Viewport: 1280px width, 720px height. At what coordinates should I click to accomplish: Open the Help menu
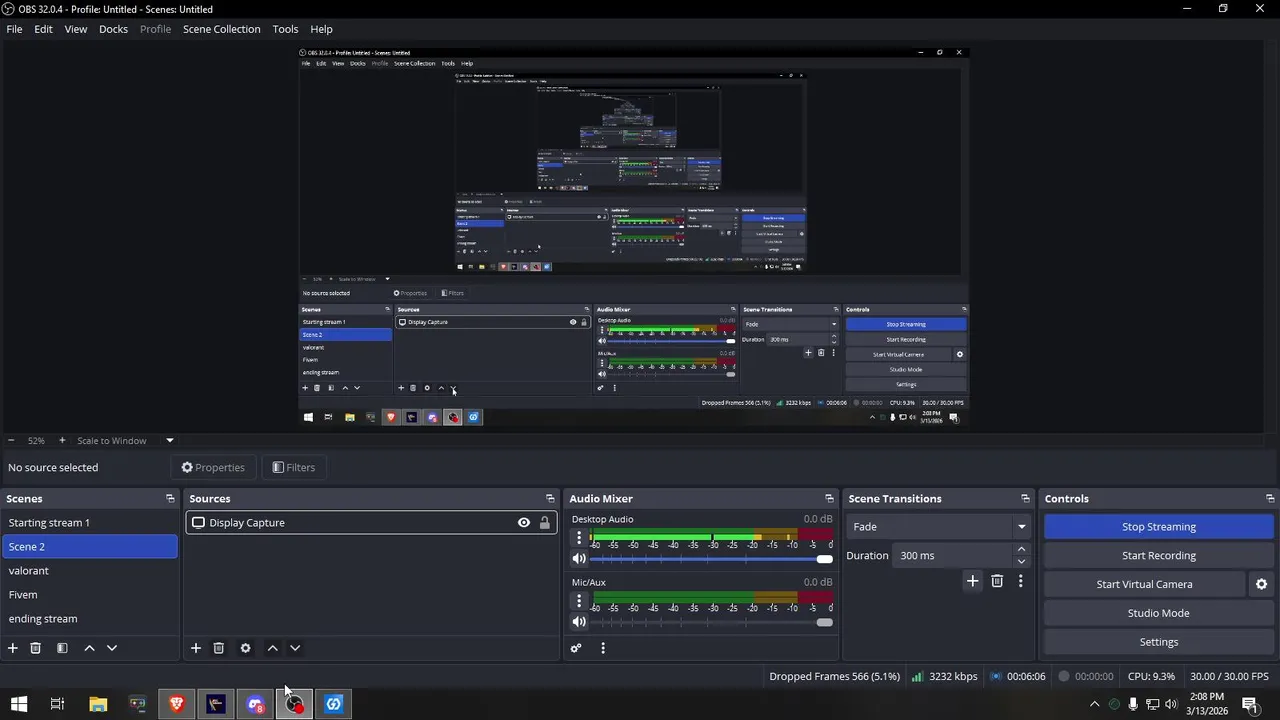click(321, 29)
